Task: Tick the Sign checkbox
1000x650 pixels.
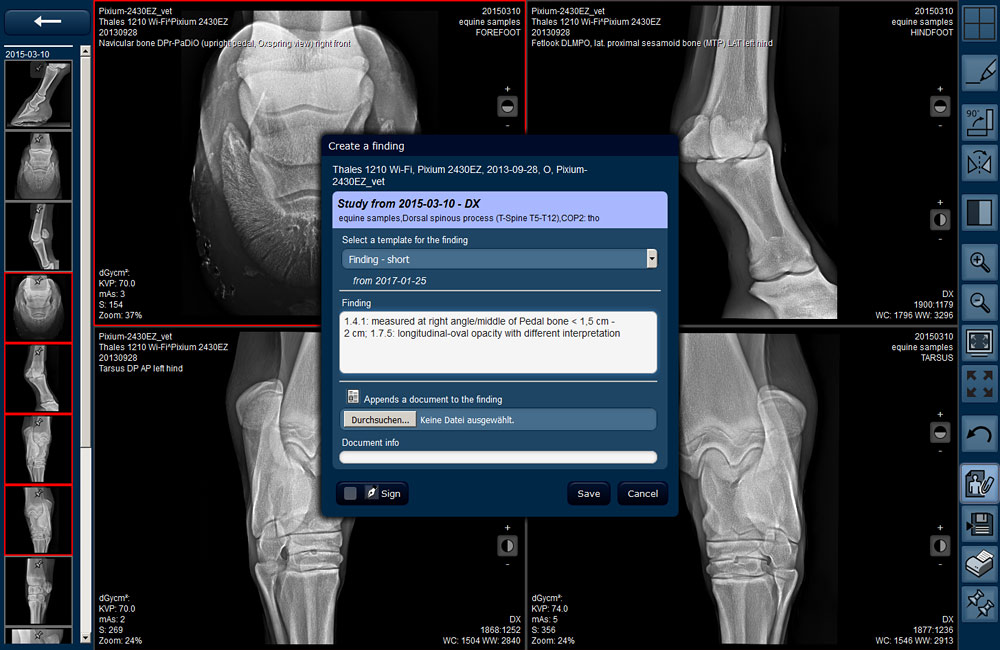Action: 350,493
